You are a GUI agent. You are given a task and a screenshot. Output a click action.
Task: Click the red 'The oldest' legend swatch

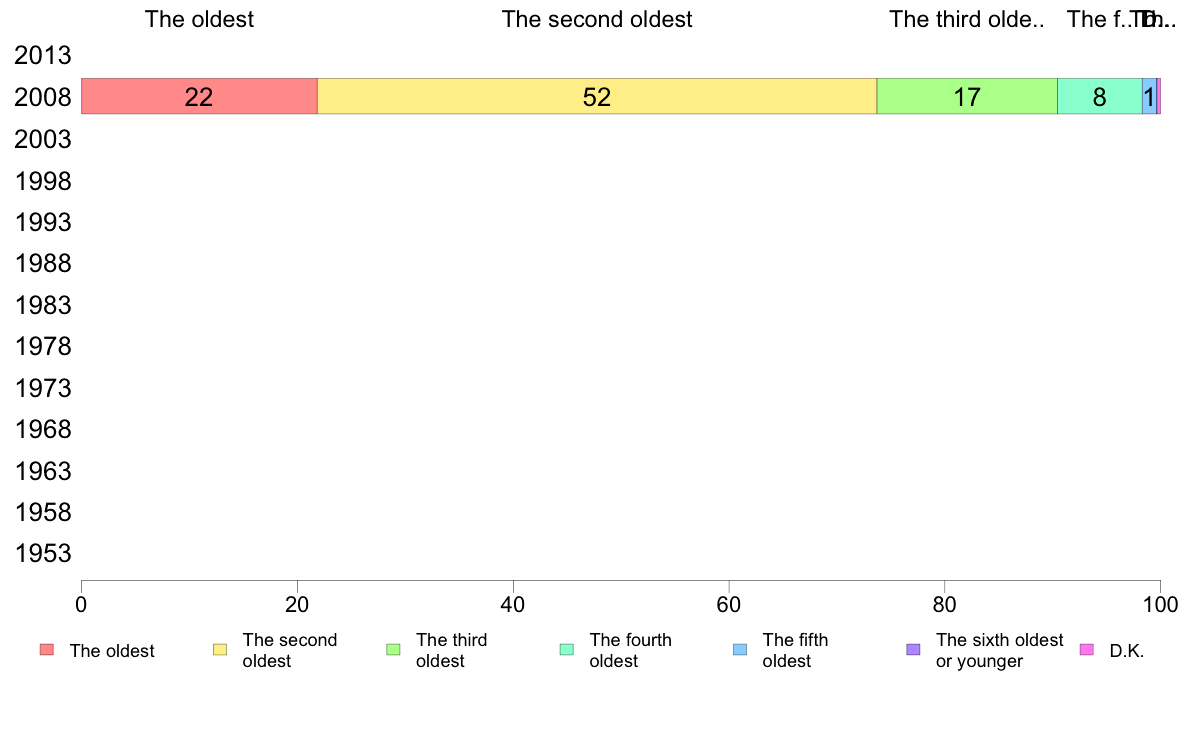[47, 650]
